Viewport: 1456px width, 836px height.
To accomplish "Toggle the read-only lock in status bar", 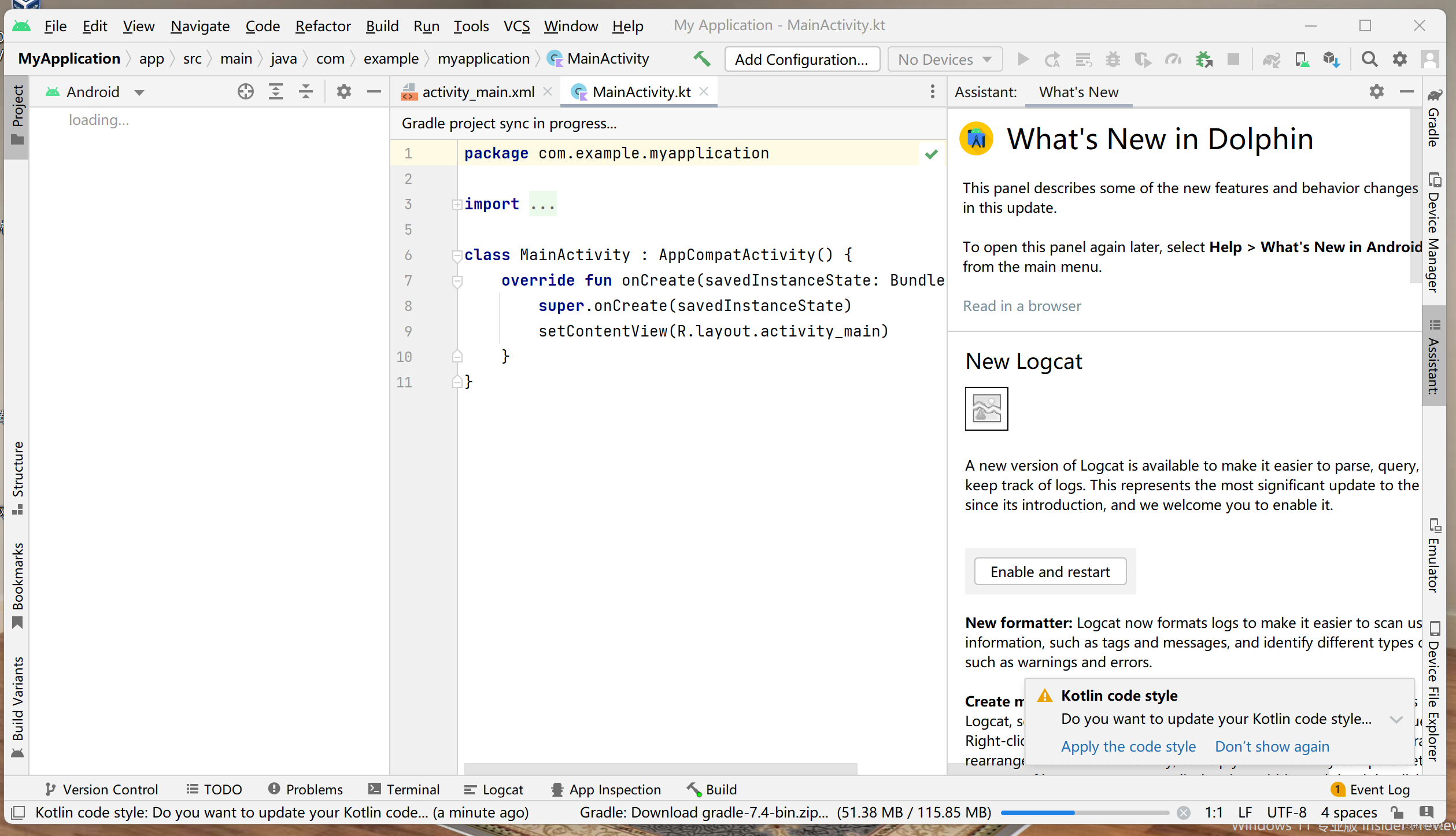I will 1397,813.
